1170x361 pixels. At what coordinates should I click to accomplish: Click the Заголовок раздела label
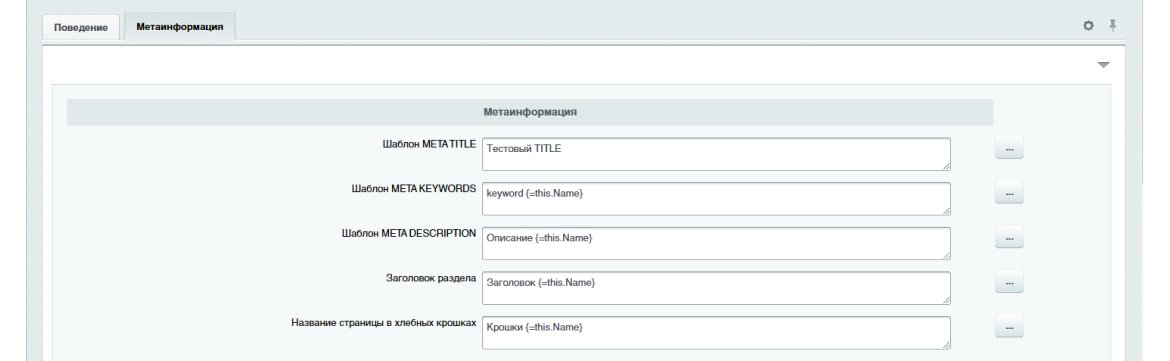point(430,279)
